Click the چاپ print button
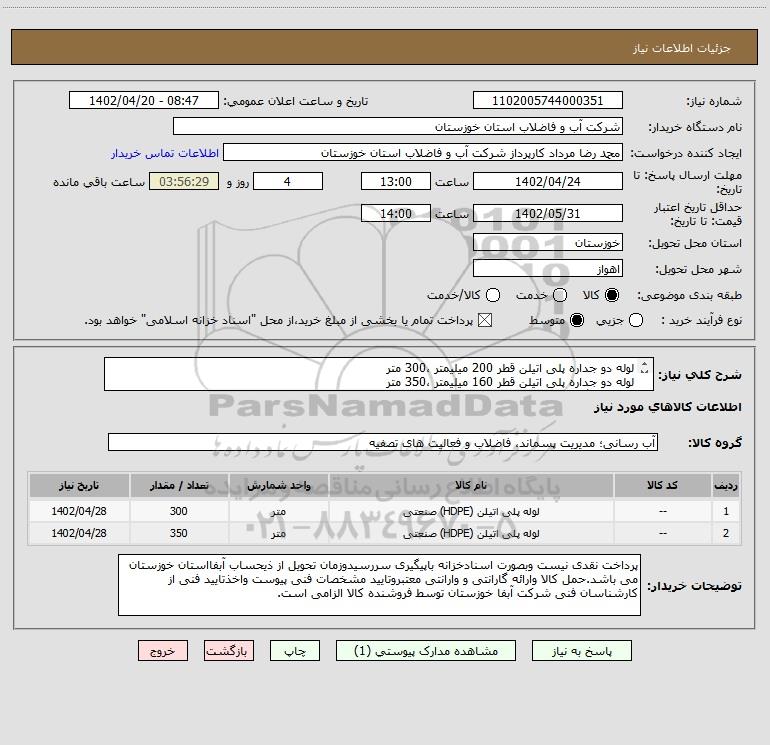This screenshot has height=745, width=770. pyautogui.click(x=295, y=651)
